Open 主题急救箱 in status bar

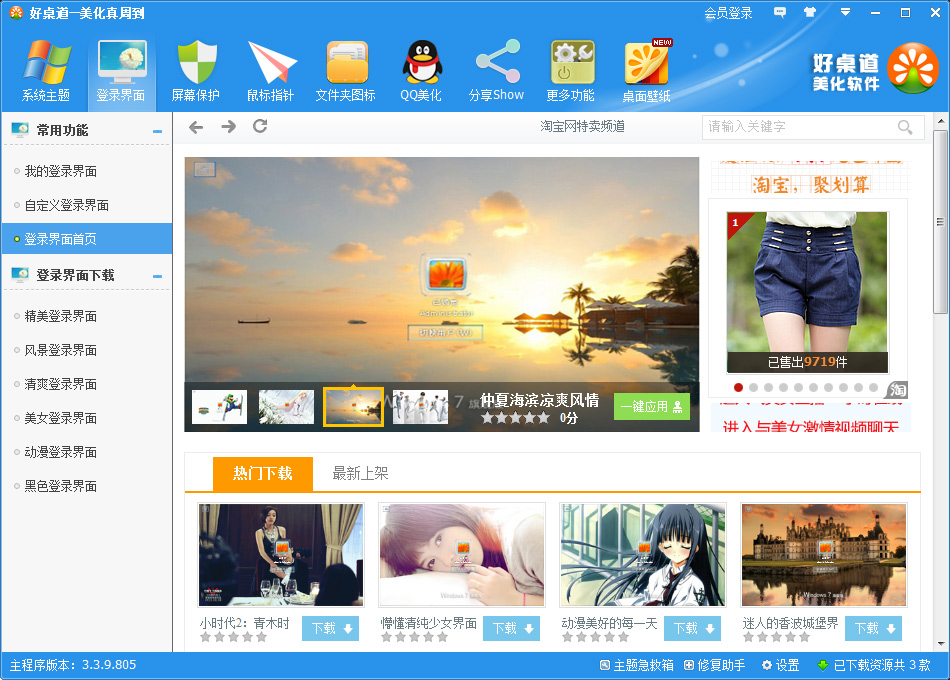[637, 665]
